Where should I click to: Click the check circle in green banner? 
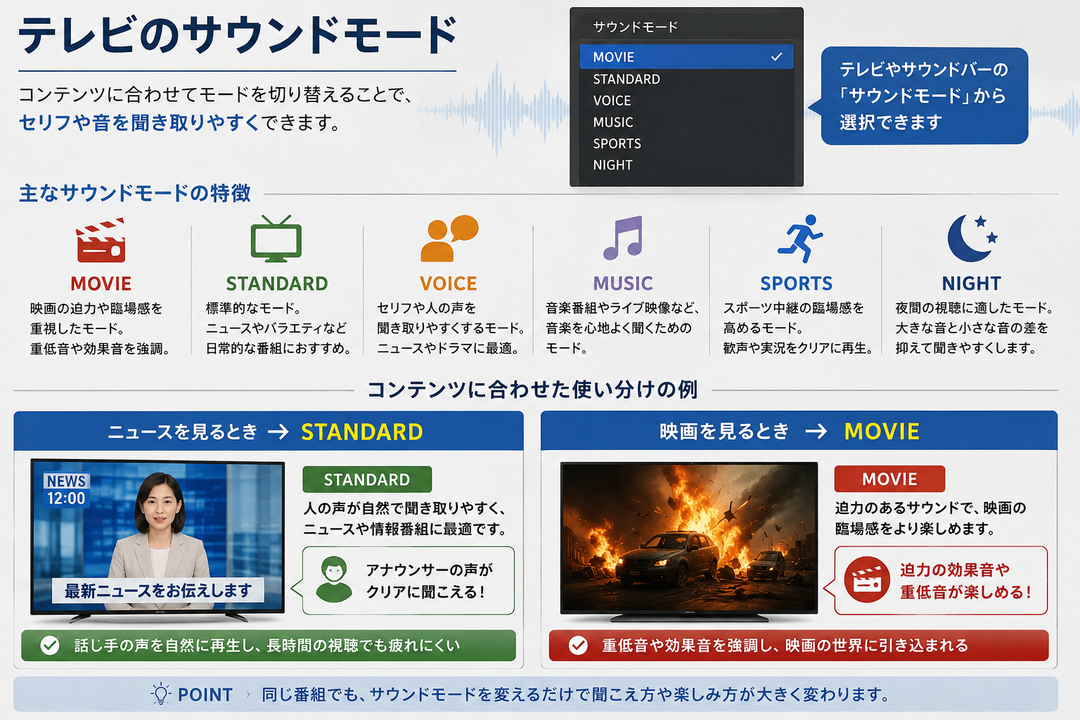(x=50, y=646)
